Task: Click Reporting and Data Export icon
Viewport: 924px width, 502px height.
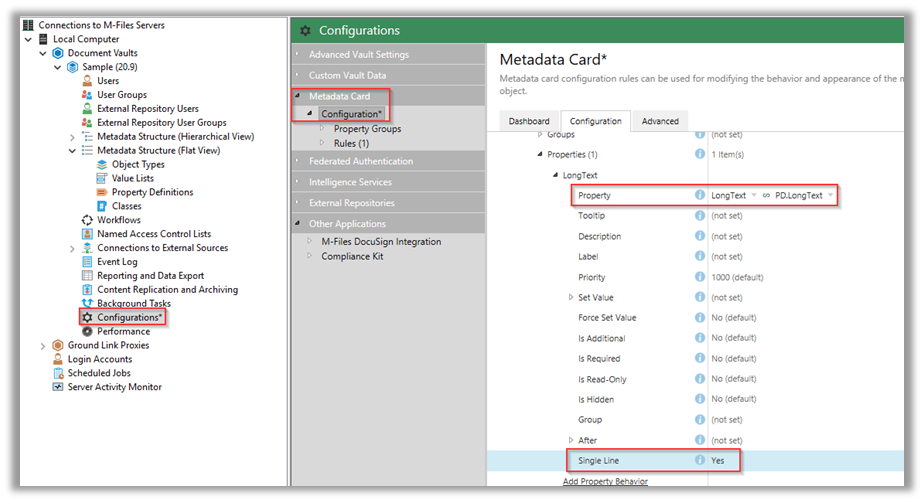Action: click(87, 276)
